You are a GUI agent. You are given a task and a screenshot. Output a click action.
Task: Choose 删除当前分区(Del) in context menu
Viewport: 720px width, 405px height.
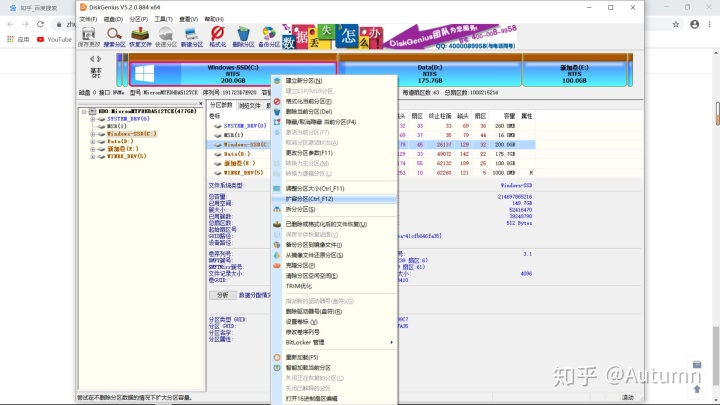[x=334, y=112]
